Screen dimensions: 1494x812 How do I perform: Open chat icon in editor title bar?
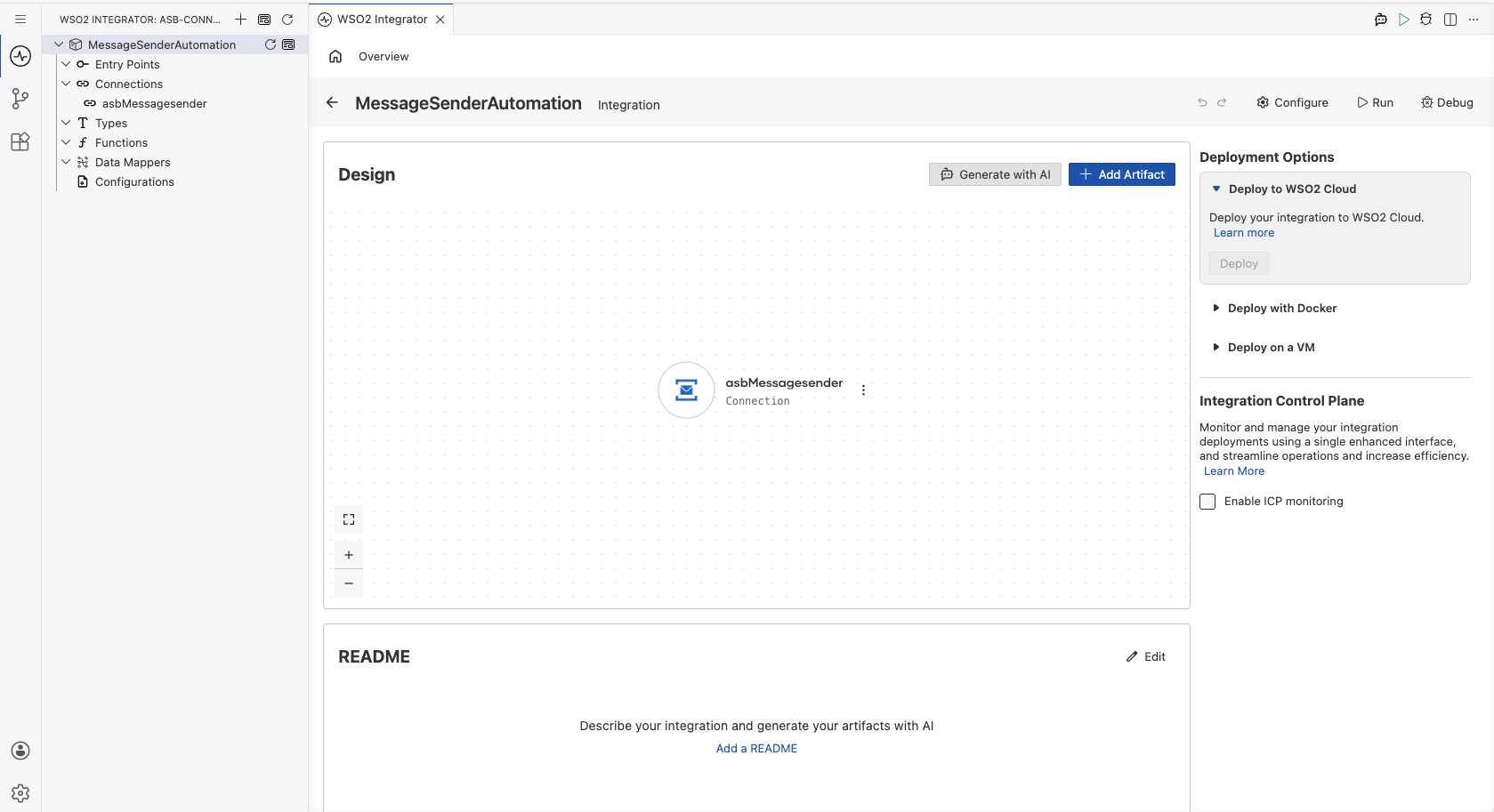[x=1381, y=19]
